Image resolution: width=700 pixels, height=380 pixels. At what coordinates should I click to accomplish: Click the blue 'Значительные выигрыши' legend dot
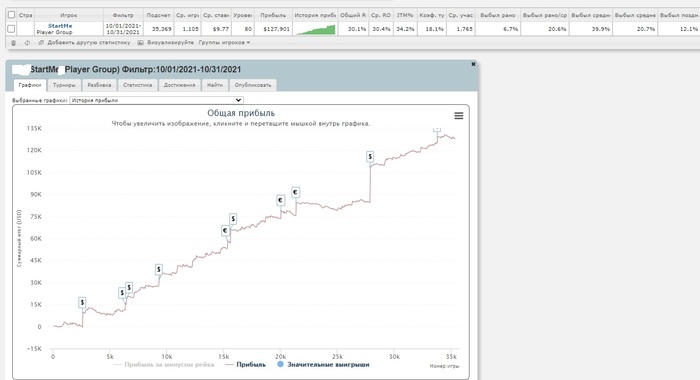280,364
